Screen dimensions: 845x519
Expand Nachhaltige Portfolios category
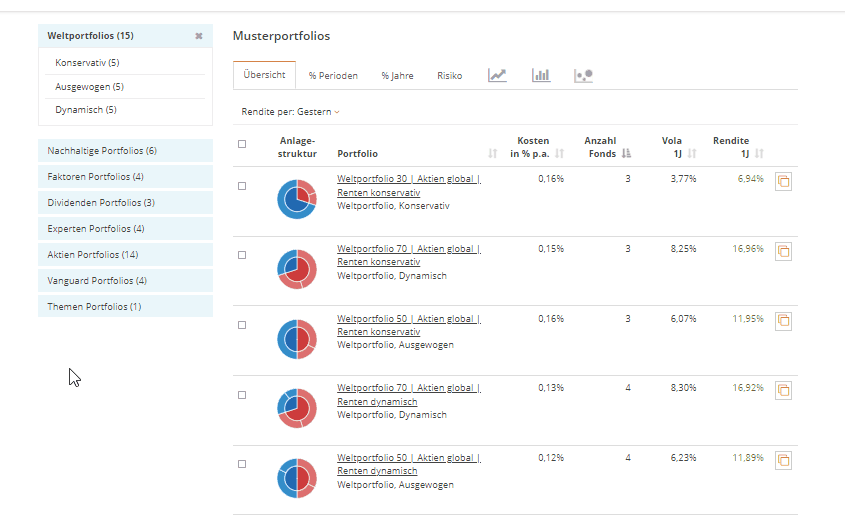[125, 151]
